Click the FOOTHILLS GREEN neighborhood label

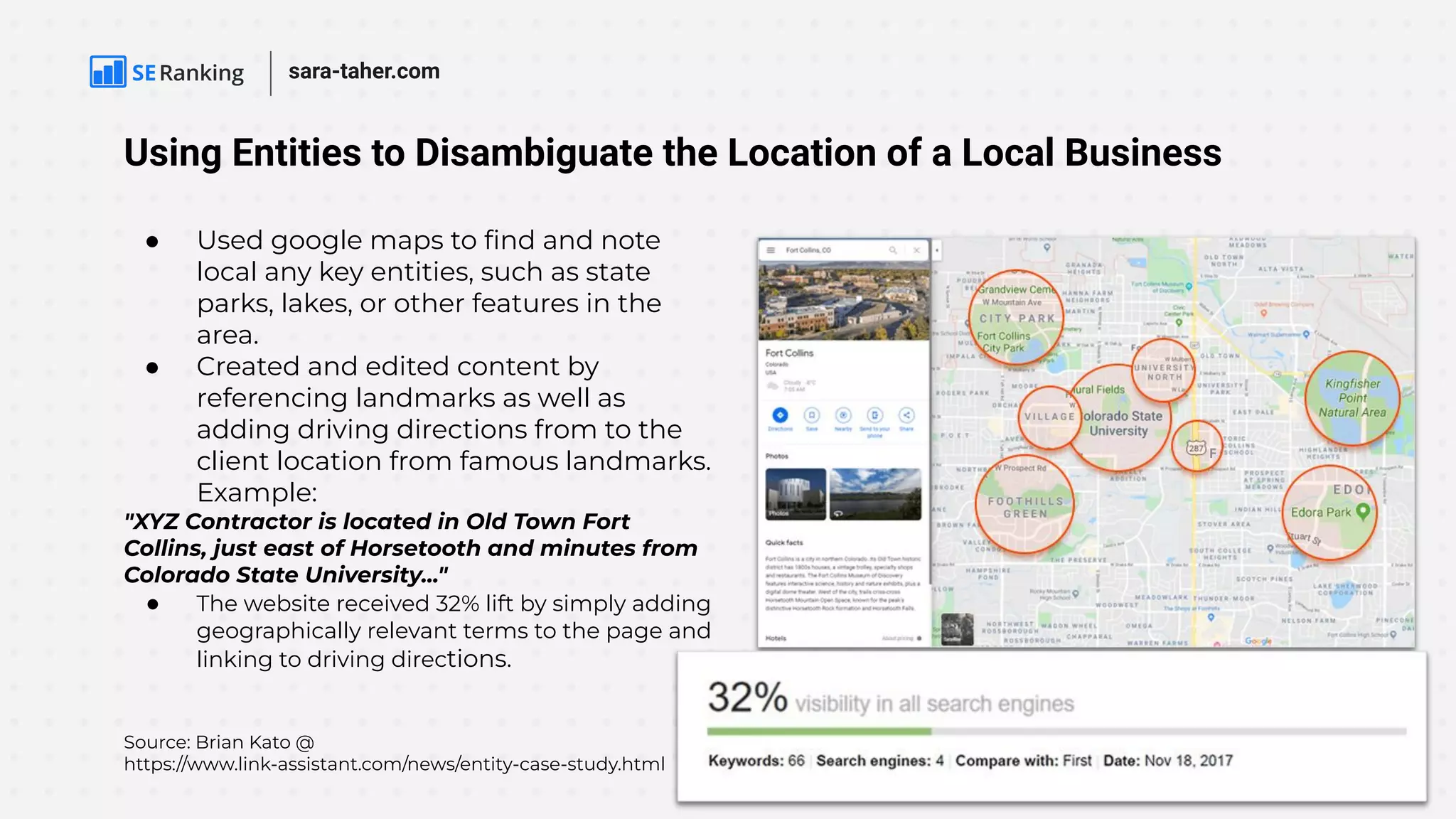(1025, 507)
